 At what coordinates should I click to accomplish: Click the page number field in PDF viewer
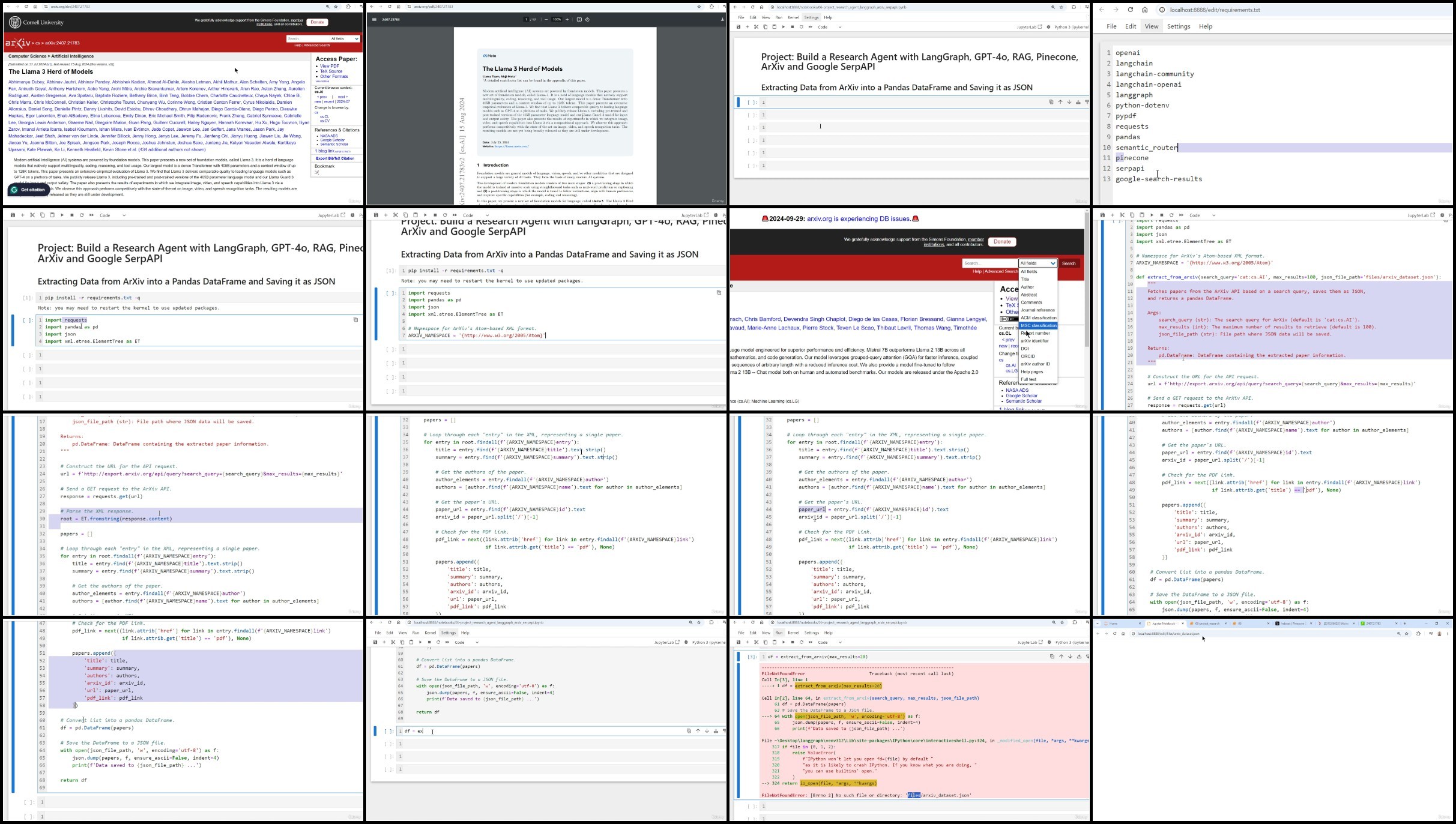pyautogui.click(x=527, y=19)
